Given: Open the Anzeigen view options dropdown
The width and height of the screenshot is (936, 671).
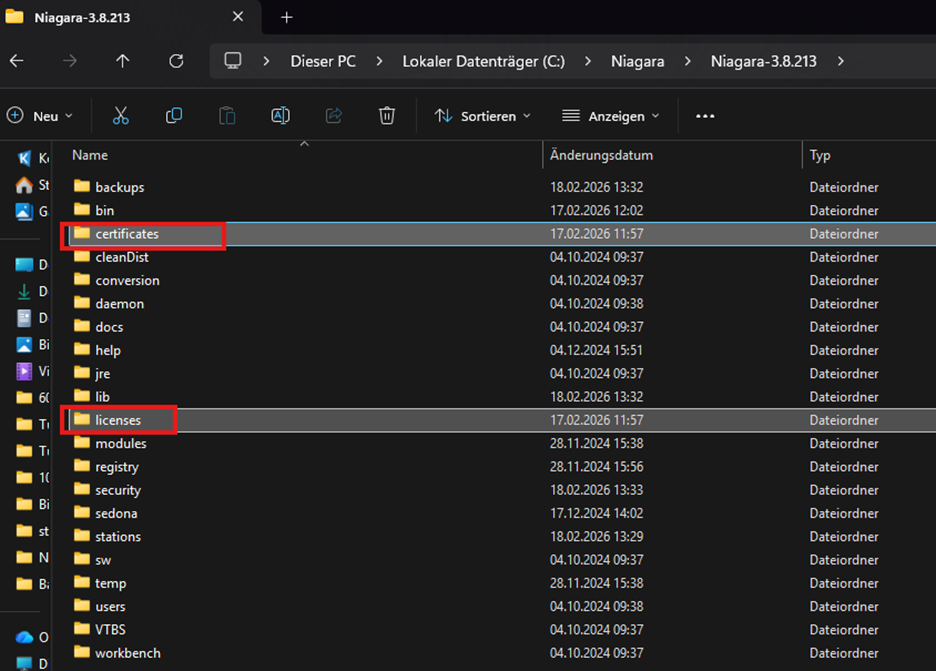Looking at the screenshot, I should click(611, 116).
